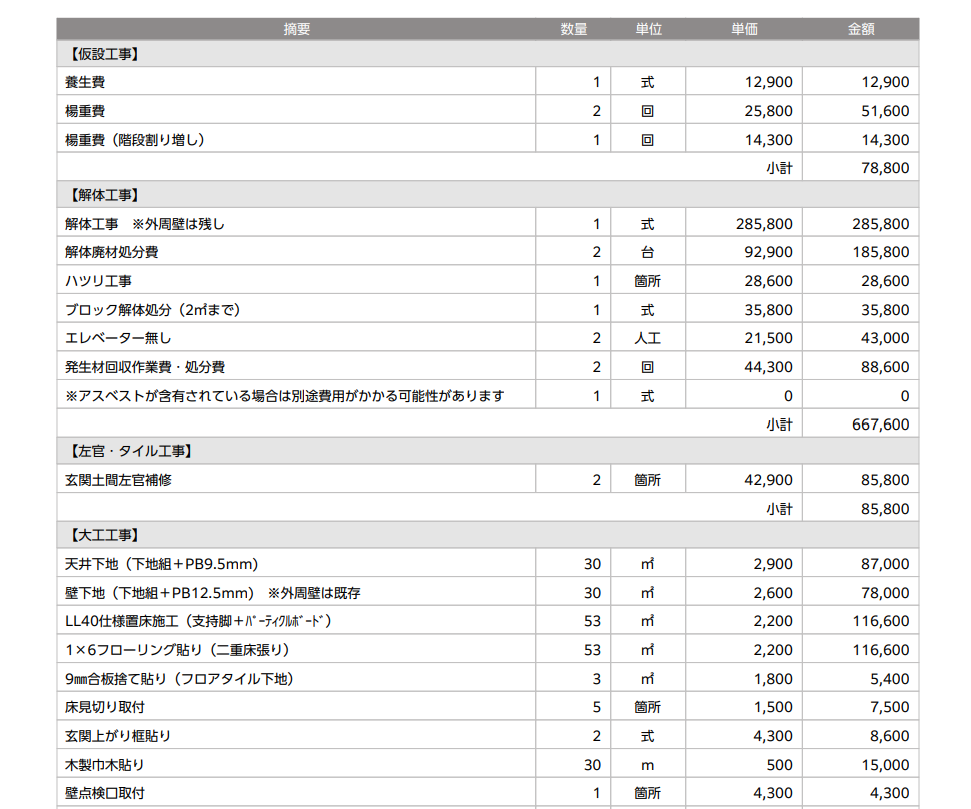
Task: Click the 解体廃材処分費 description cell
Action: pyautogui.click(x=112, y=252)
